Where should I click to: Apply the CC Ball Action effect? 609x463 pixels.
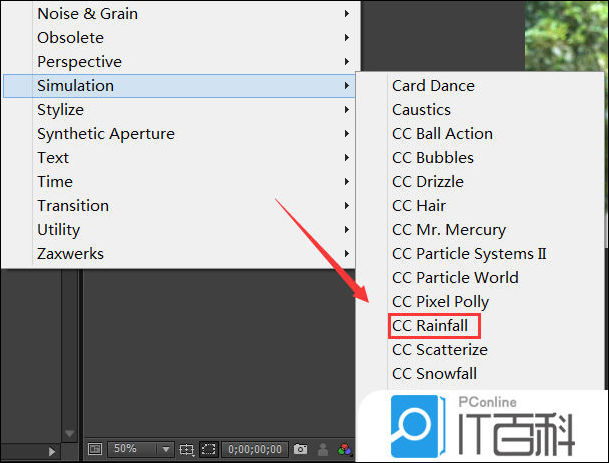point(442,134)
